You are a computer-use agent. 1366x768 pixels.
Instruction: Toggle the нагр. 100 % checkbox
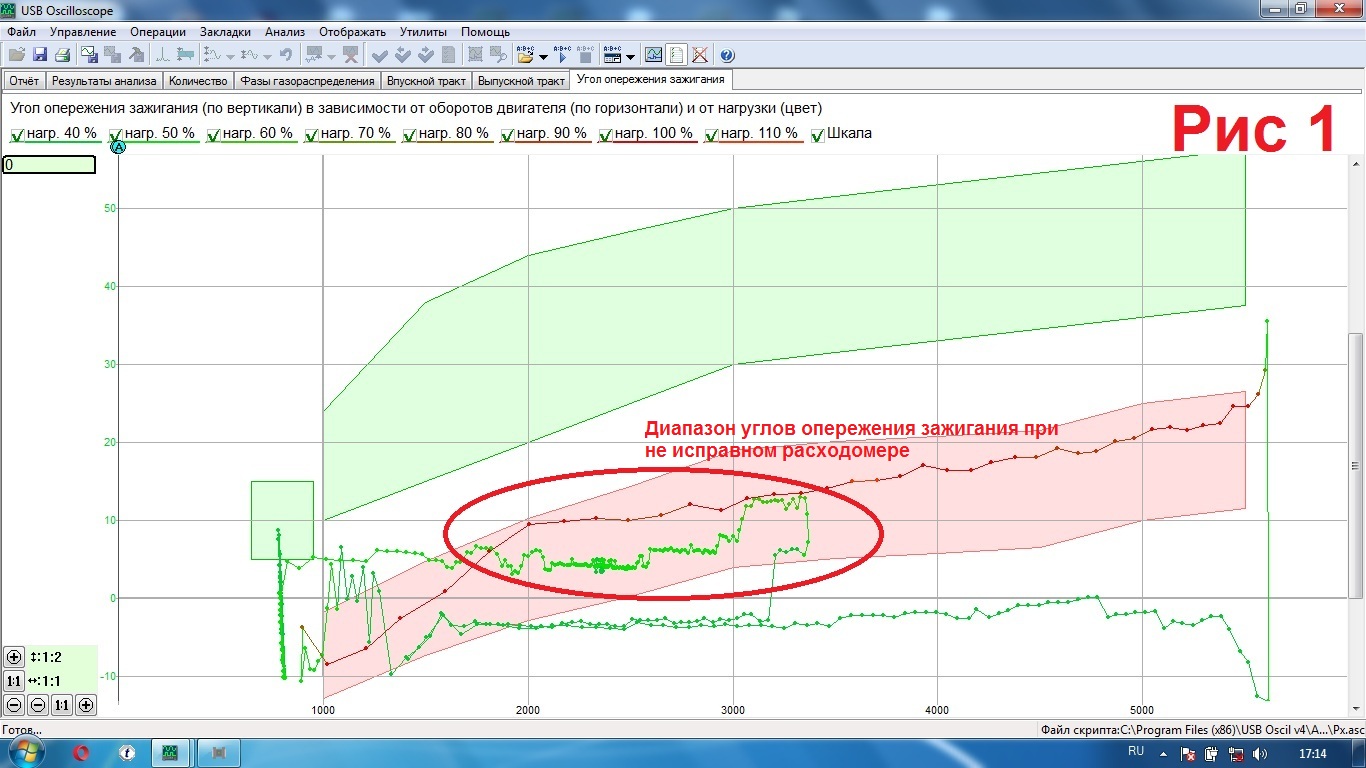pyautogui.click(x=605, y=134)
